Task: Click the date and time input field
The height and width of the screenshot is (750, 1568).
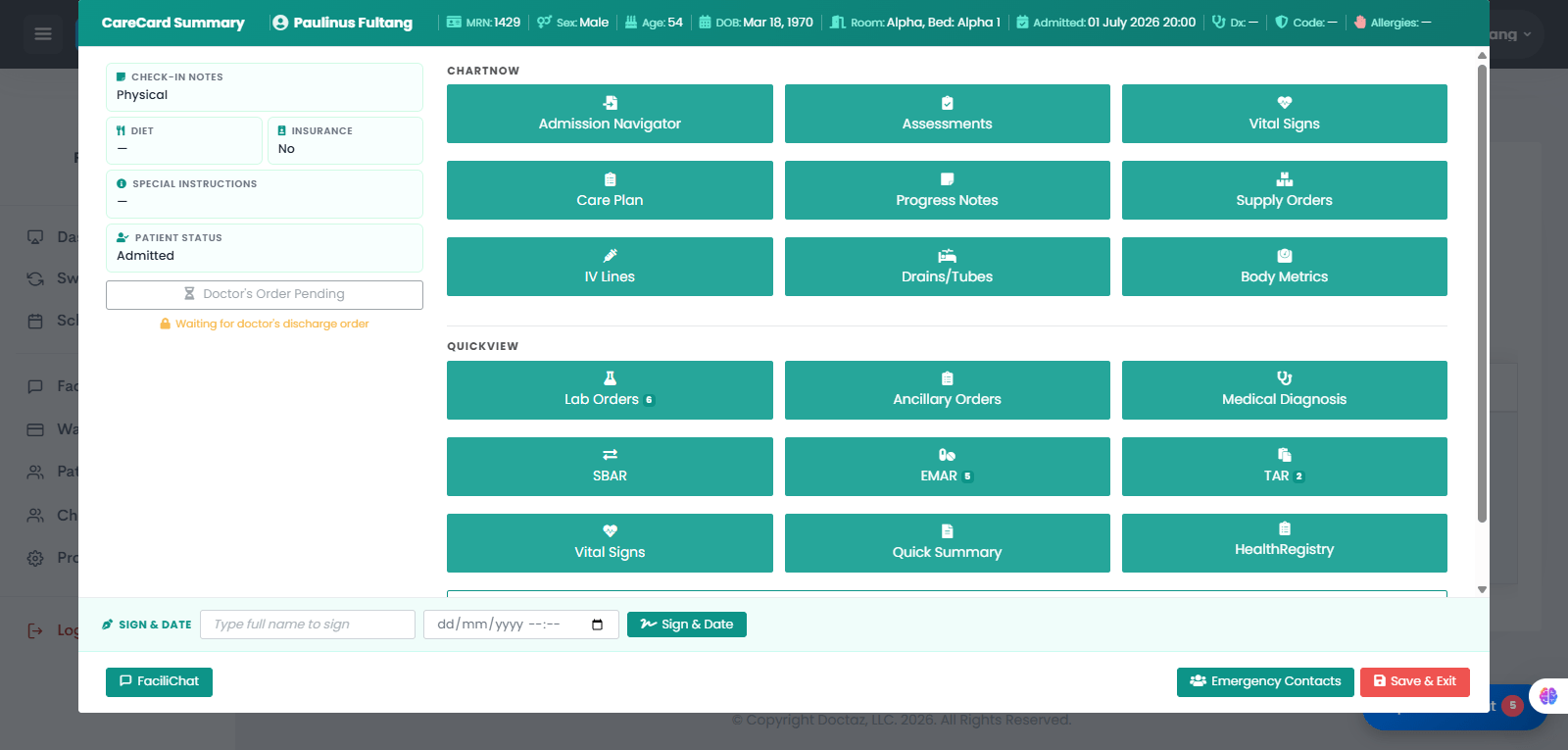Action: click(521, 625)
